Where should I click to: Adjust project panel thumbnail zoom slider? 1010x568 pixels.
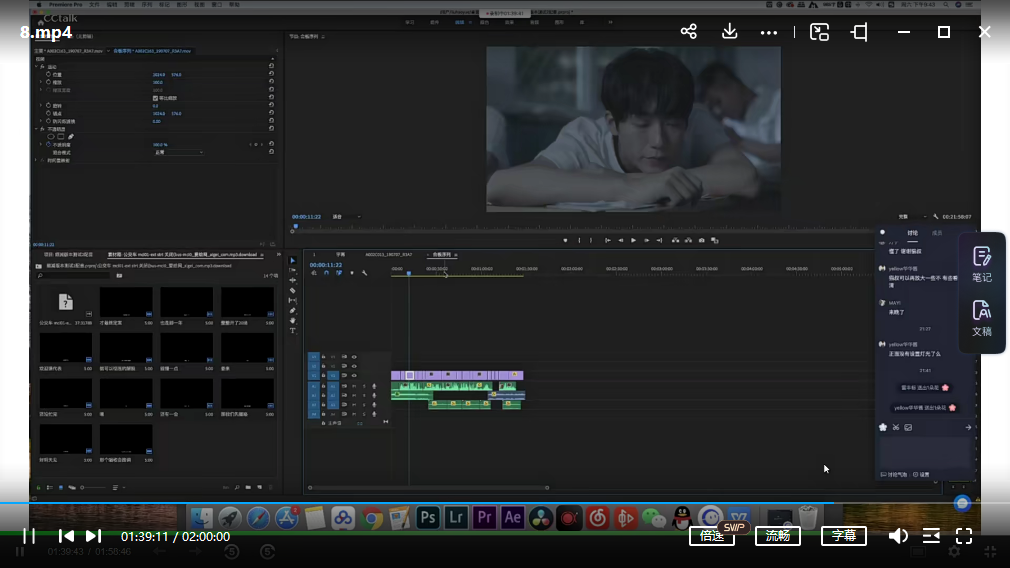[x=94, y=488]
